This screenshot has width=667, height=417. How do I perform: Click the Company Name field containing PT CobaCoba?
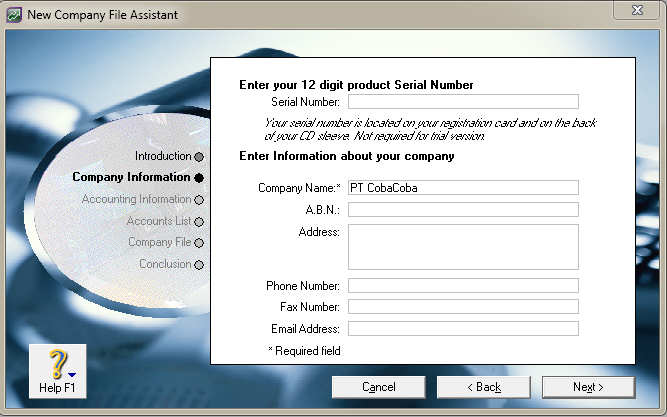click(463, 188)
